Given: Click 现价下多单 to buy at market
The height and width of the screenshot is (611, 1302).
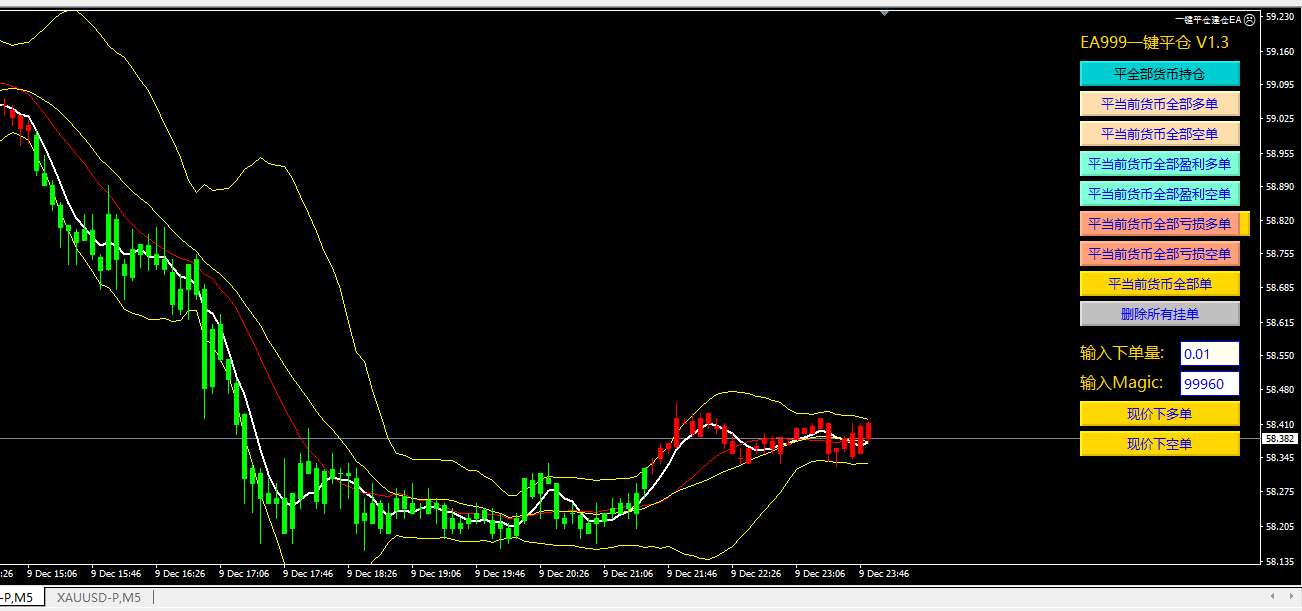Looking at the screenshot, I should pyautogui.click(x=1160, y=414).
